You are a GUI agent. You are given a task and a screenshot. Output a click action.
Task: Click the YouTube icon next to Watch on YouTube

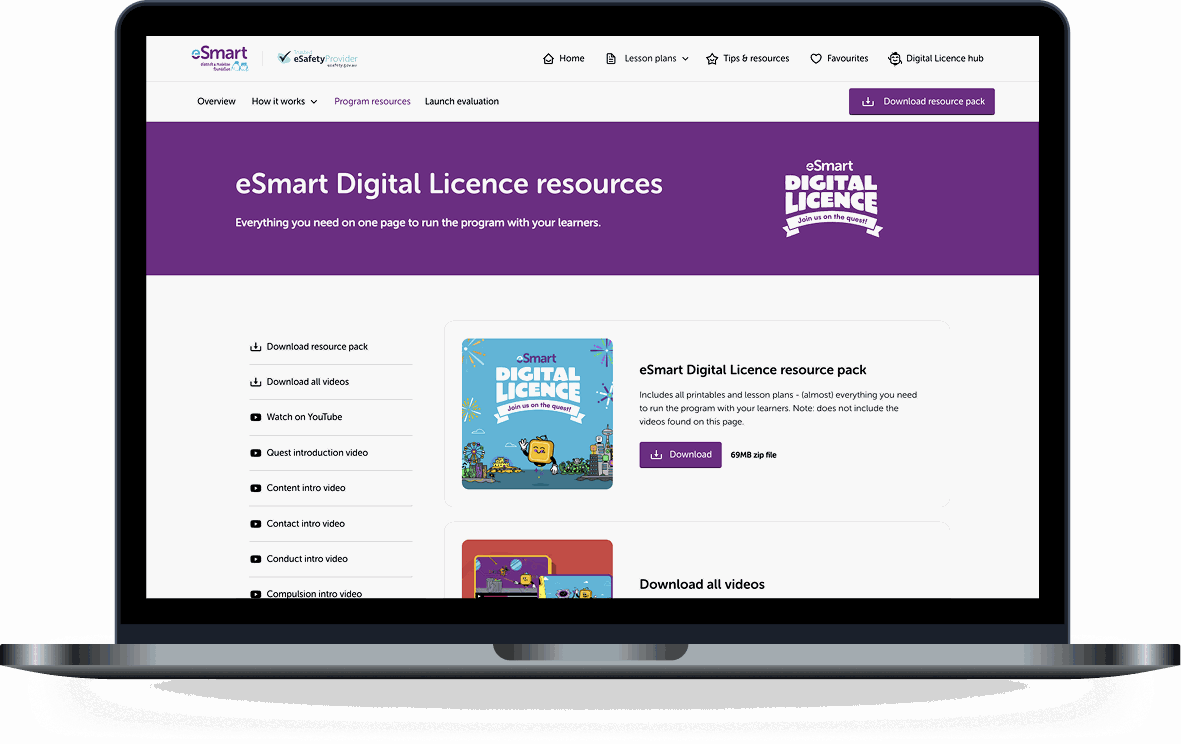coord(255,417)
